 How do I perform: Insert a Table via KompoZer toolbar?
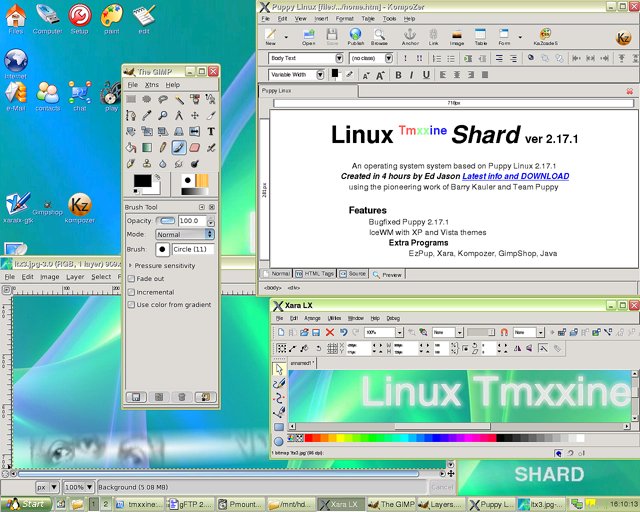480,36
